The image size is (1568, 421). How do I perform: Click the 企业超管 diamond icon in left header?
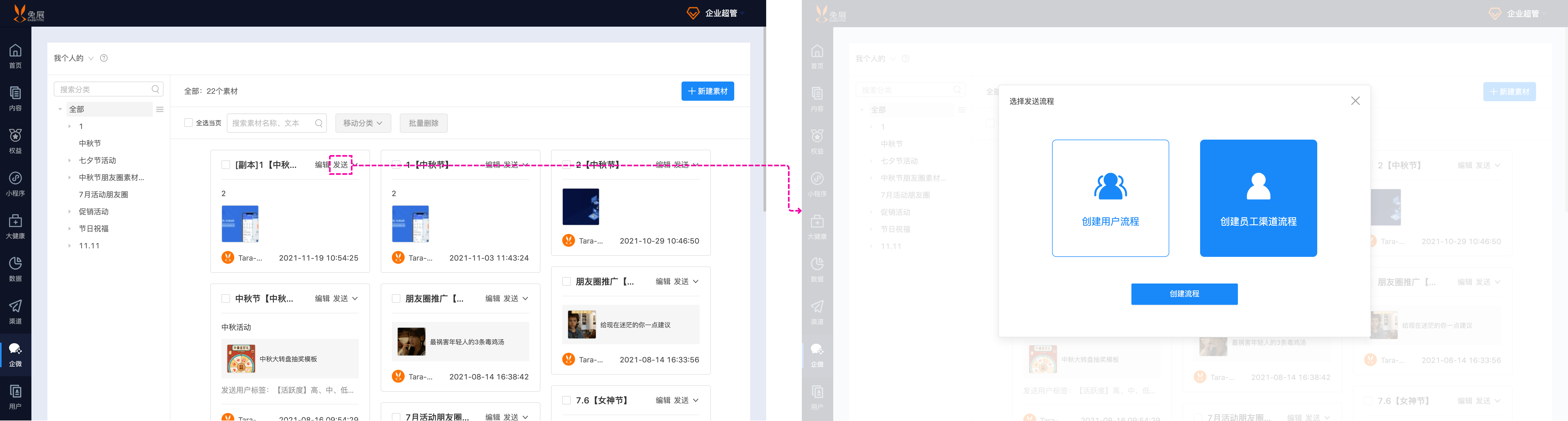[693, 13]
